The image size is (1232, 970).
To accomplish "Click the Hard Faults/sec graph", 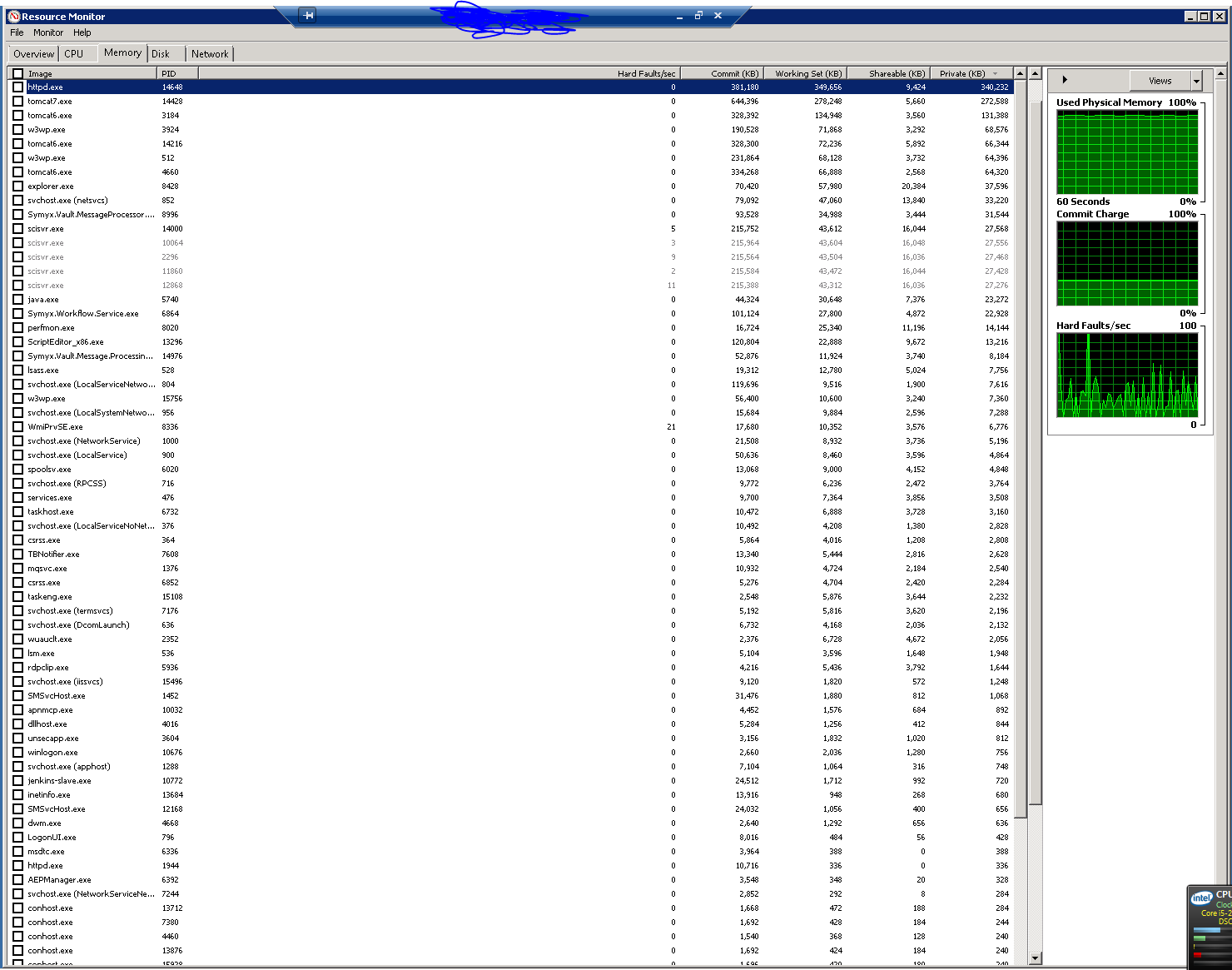I will [x=1127, y=375].
